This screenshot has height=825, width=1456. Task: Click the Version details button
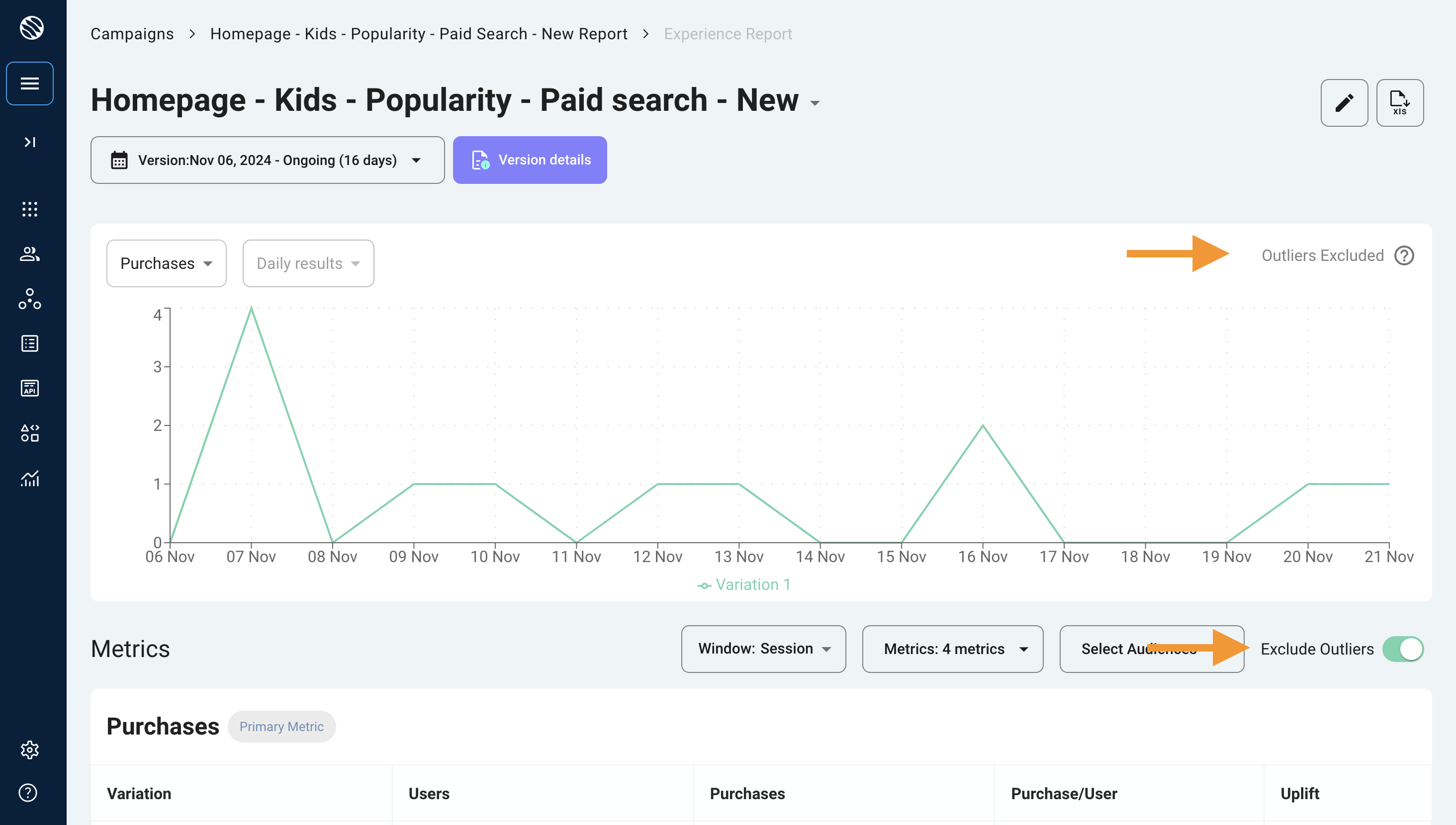530,161
